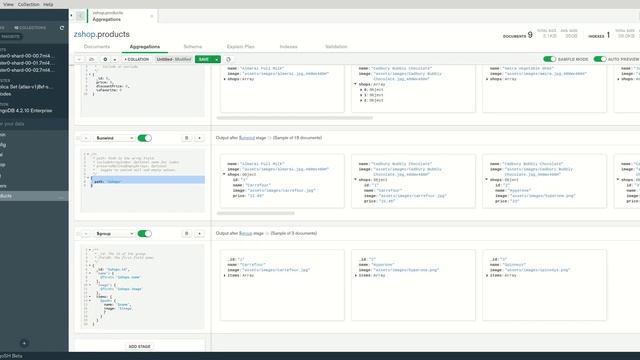The image size is (640, 360).
Task: Collapse the pipeline toolbar arrow at far left
Action: click(x=79, y=59)
